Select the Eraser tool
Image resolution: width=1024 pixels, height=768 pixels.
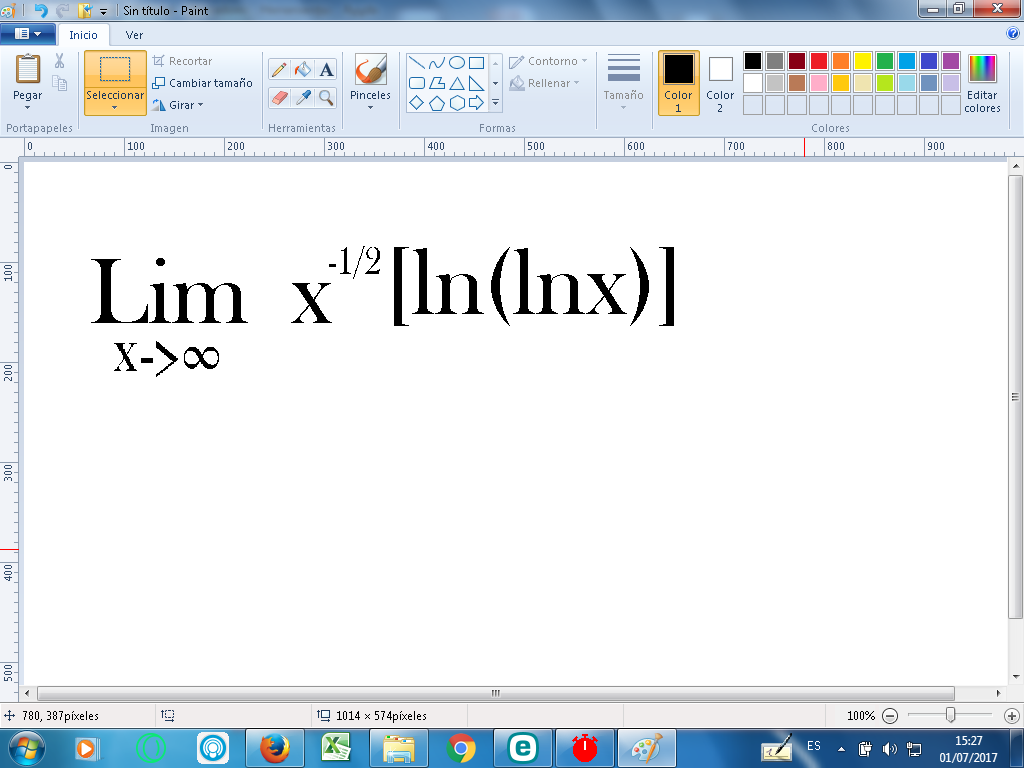click(279, 97)
